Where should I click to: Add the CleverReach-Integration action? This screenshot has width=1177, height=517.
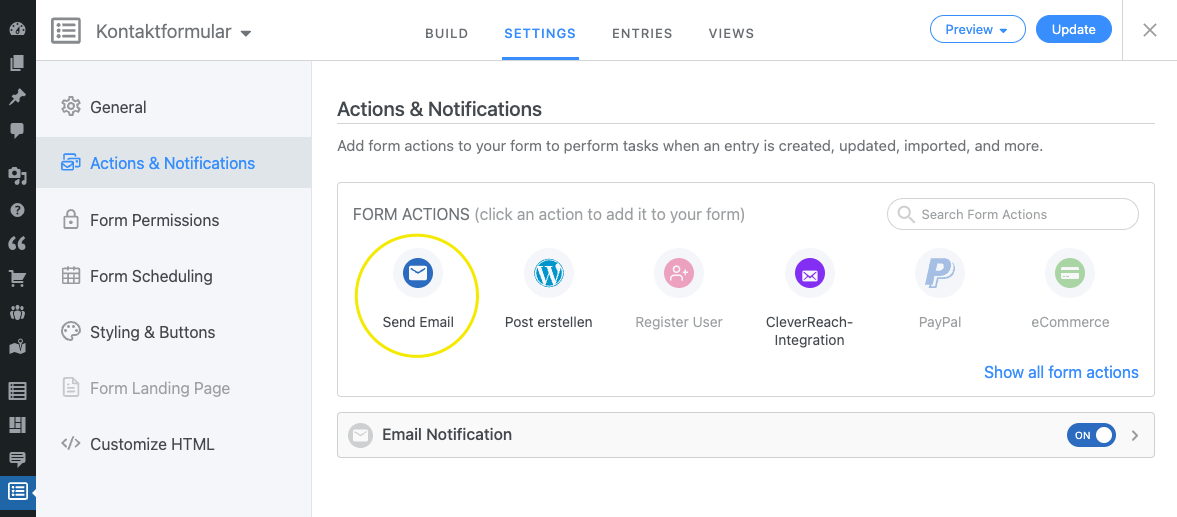(809, 273)
